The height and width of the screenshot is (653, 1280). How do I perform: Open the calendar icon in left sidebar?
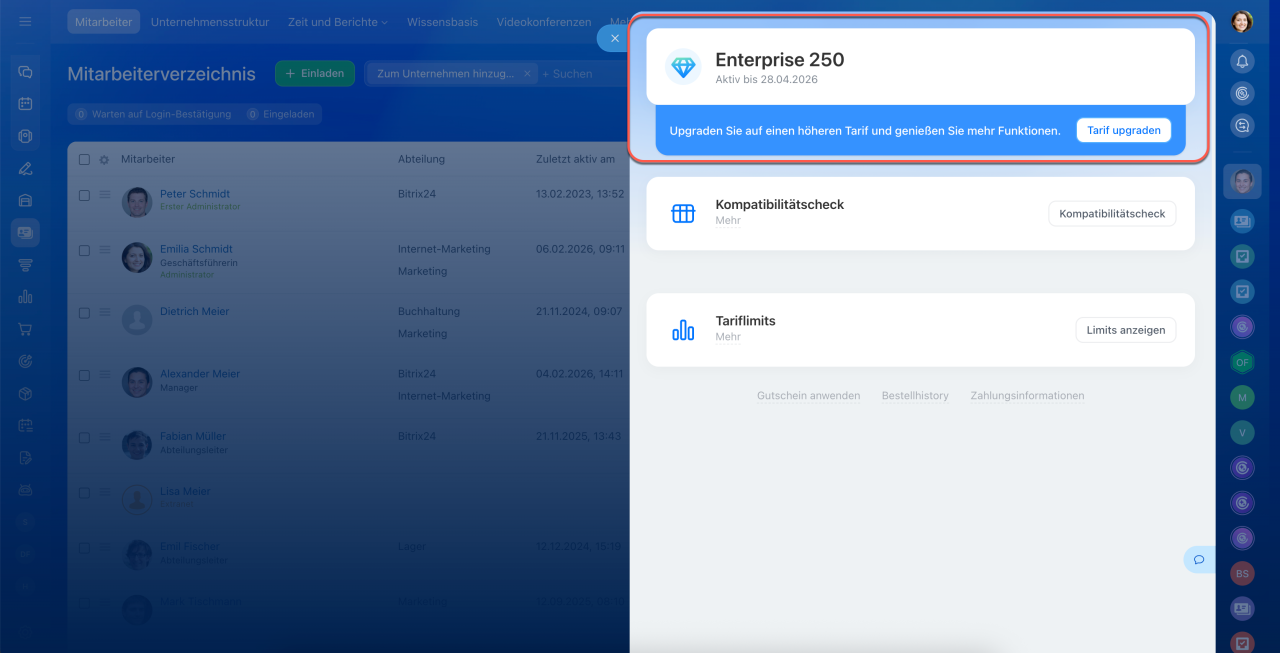[x=25, y=104]
